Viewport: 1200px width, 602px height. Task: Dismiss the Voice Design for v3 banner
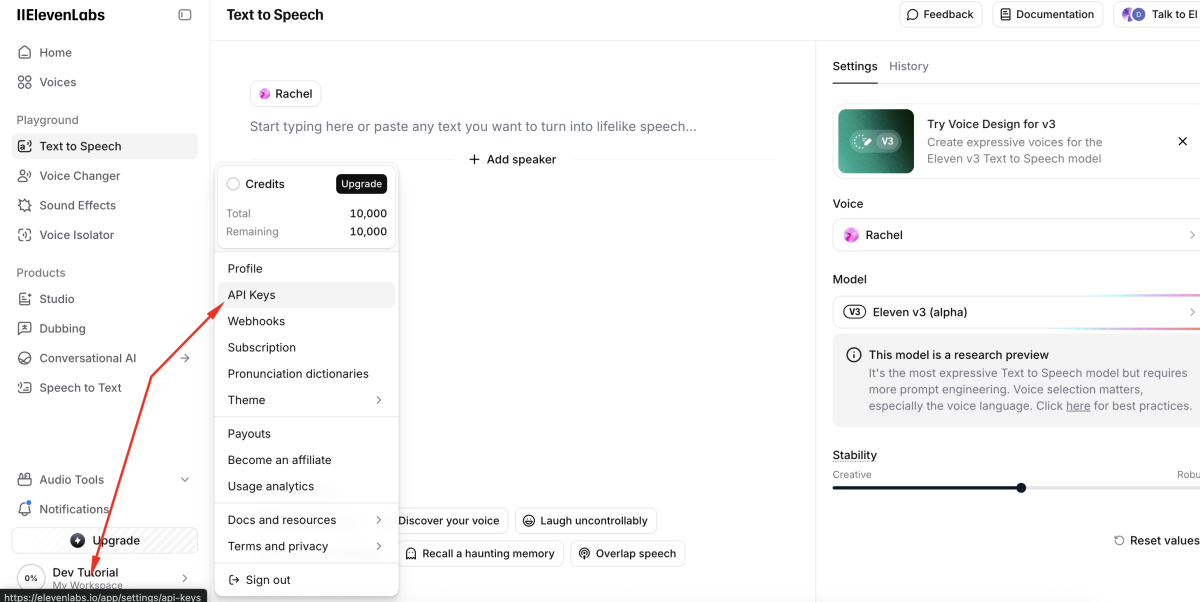click(x=1182, y=141)
